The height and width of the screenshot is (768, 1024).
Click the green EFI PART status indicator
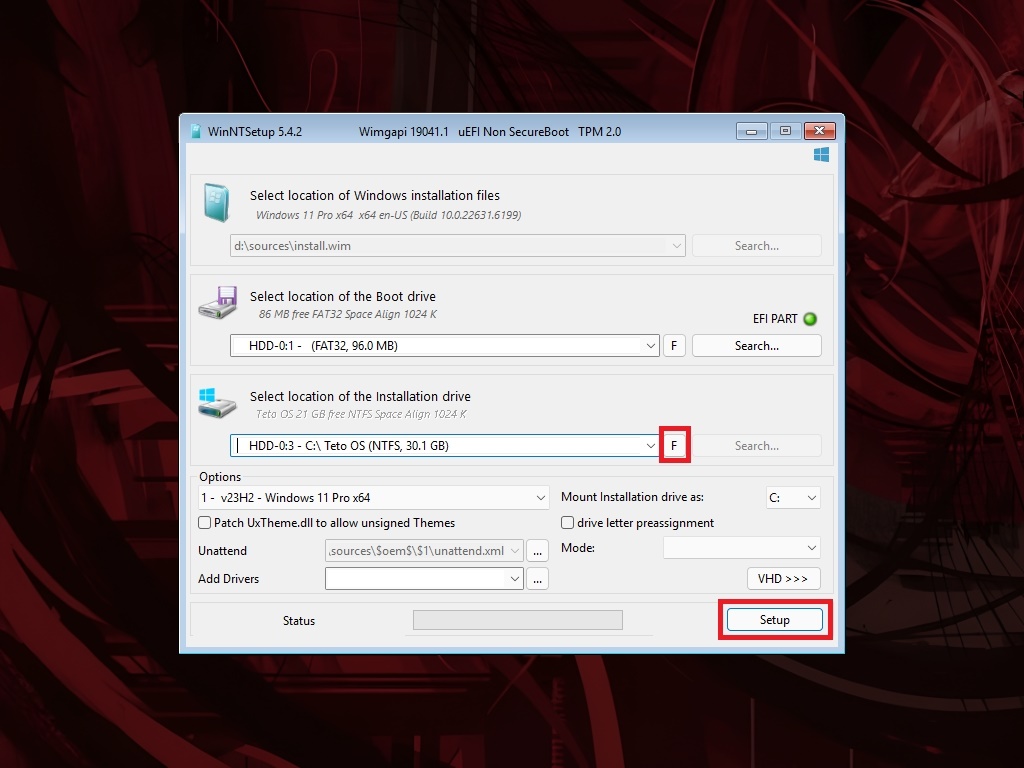(810, 319)
